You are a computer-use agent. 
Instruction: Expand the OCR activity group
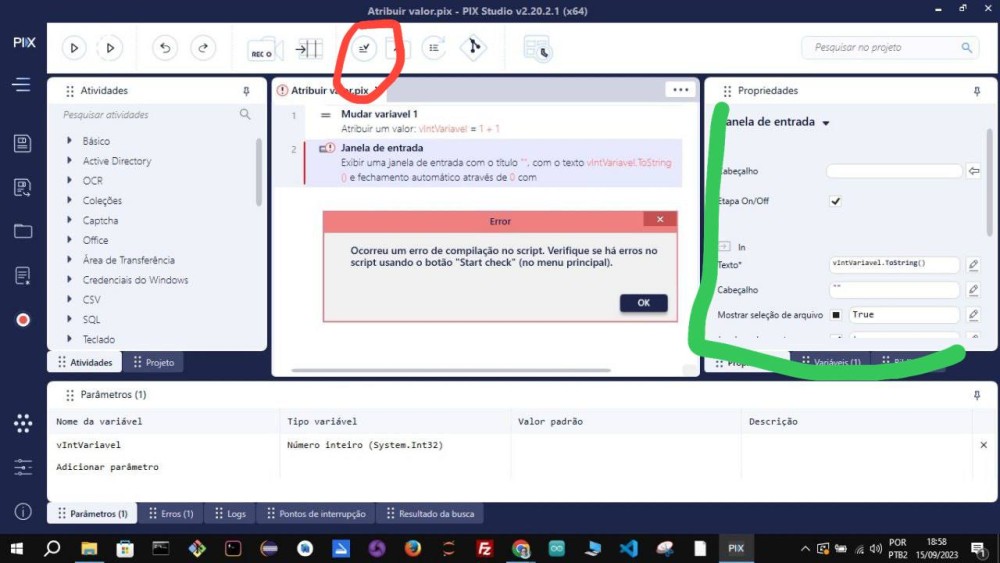pos(70,180)
